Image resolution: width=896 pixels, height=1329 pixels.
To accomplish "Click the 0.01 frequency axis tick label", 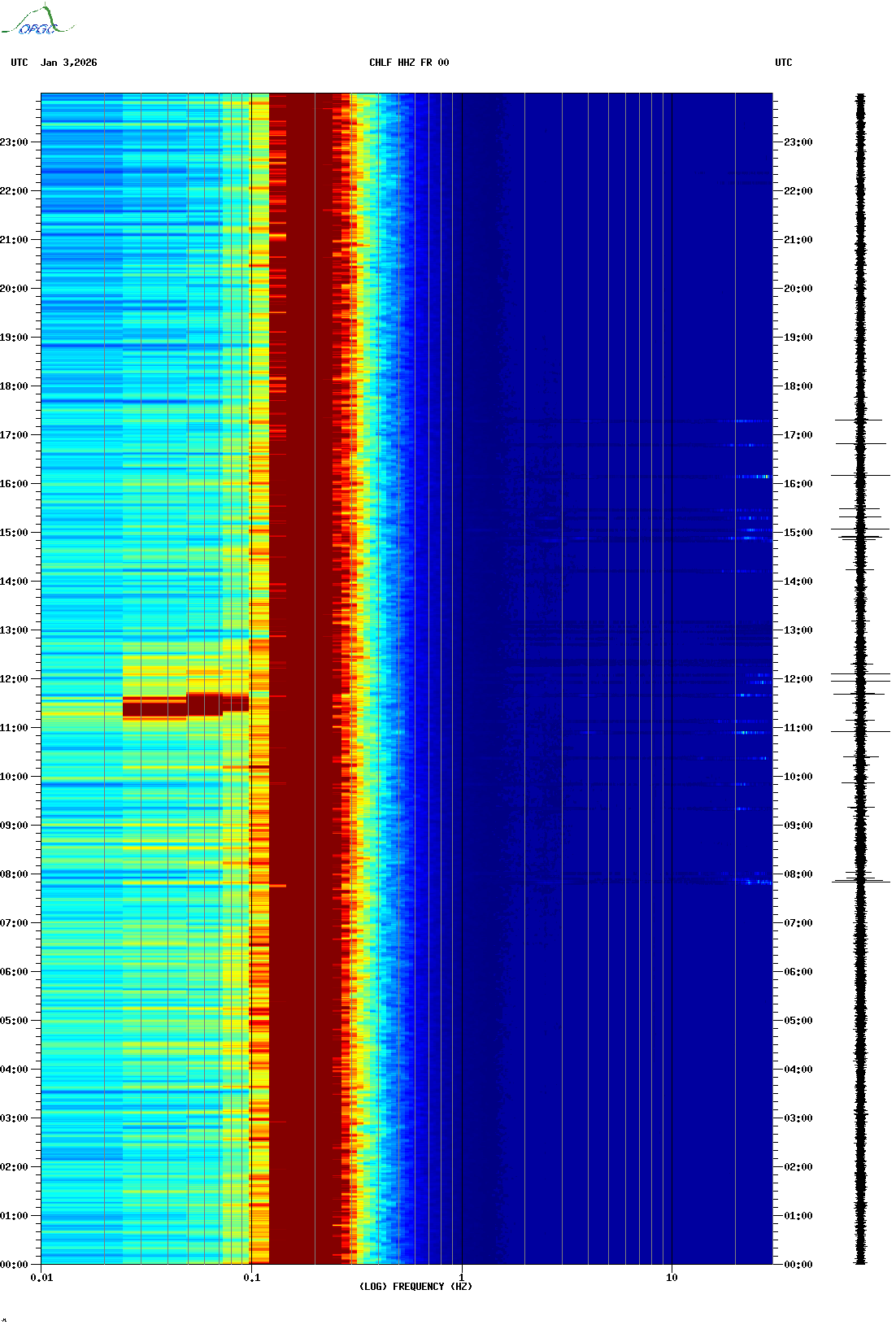I will [41, 1278].
